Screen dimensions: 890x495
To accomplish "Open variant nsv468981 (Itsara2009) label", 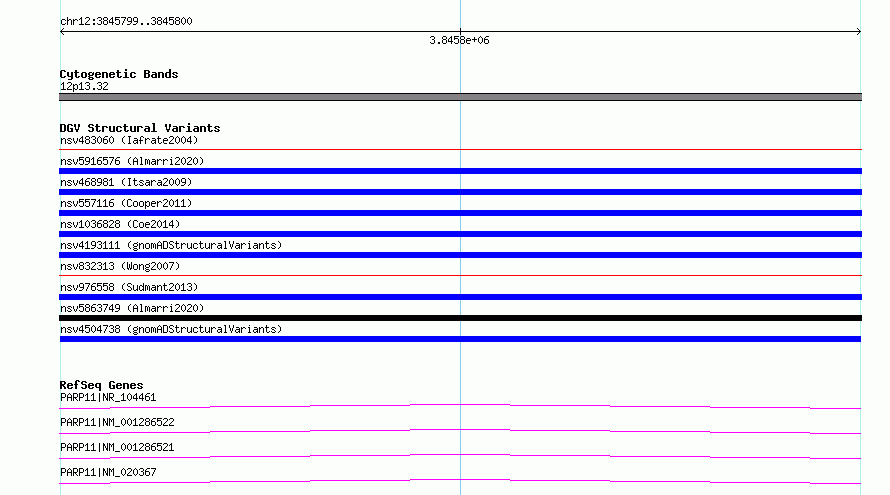I will pos(126,182).
